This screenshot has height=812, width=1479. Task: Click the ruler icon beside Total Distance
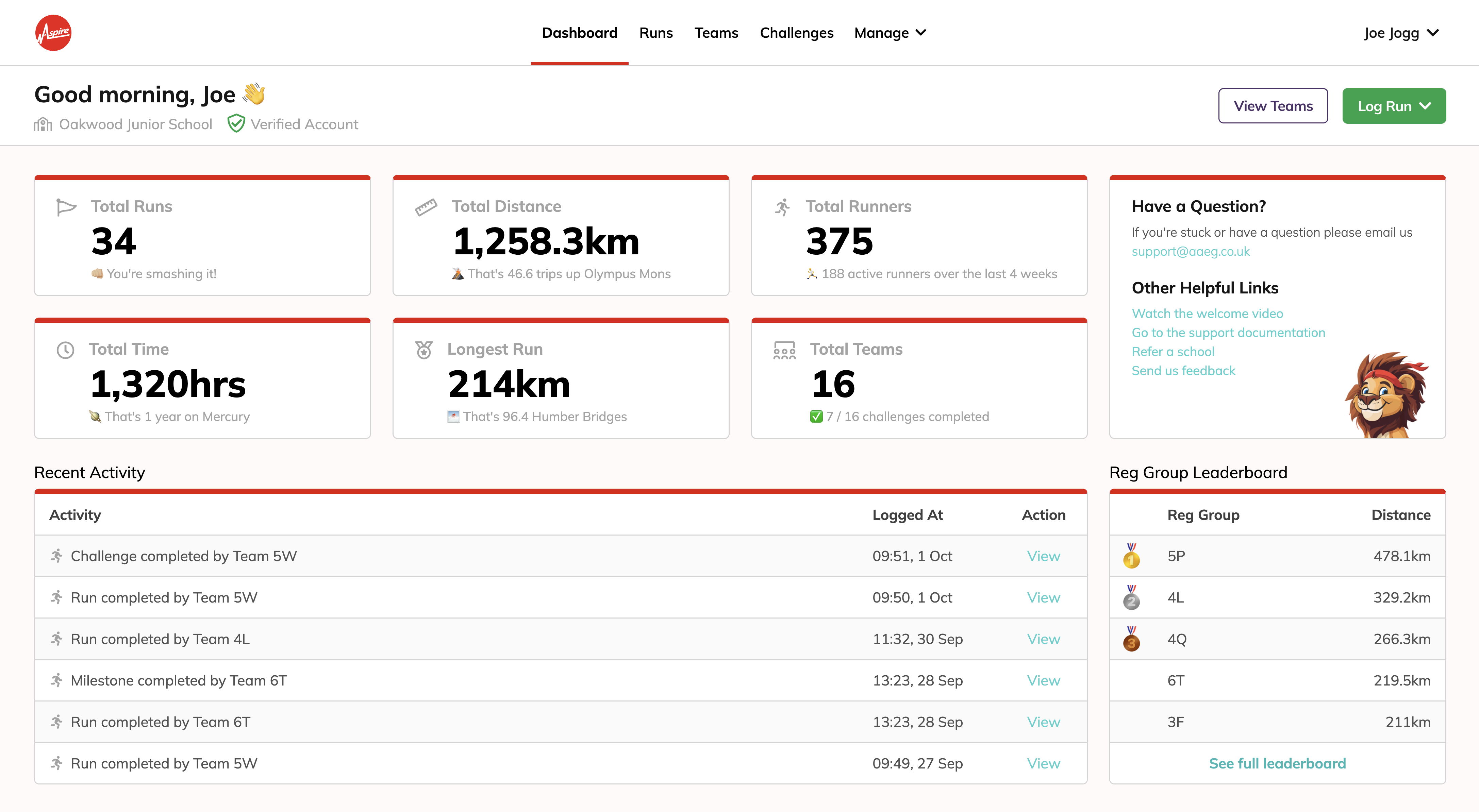coord(426,207)
